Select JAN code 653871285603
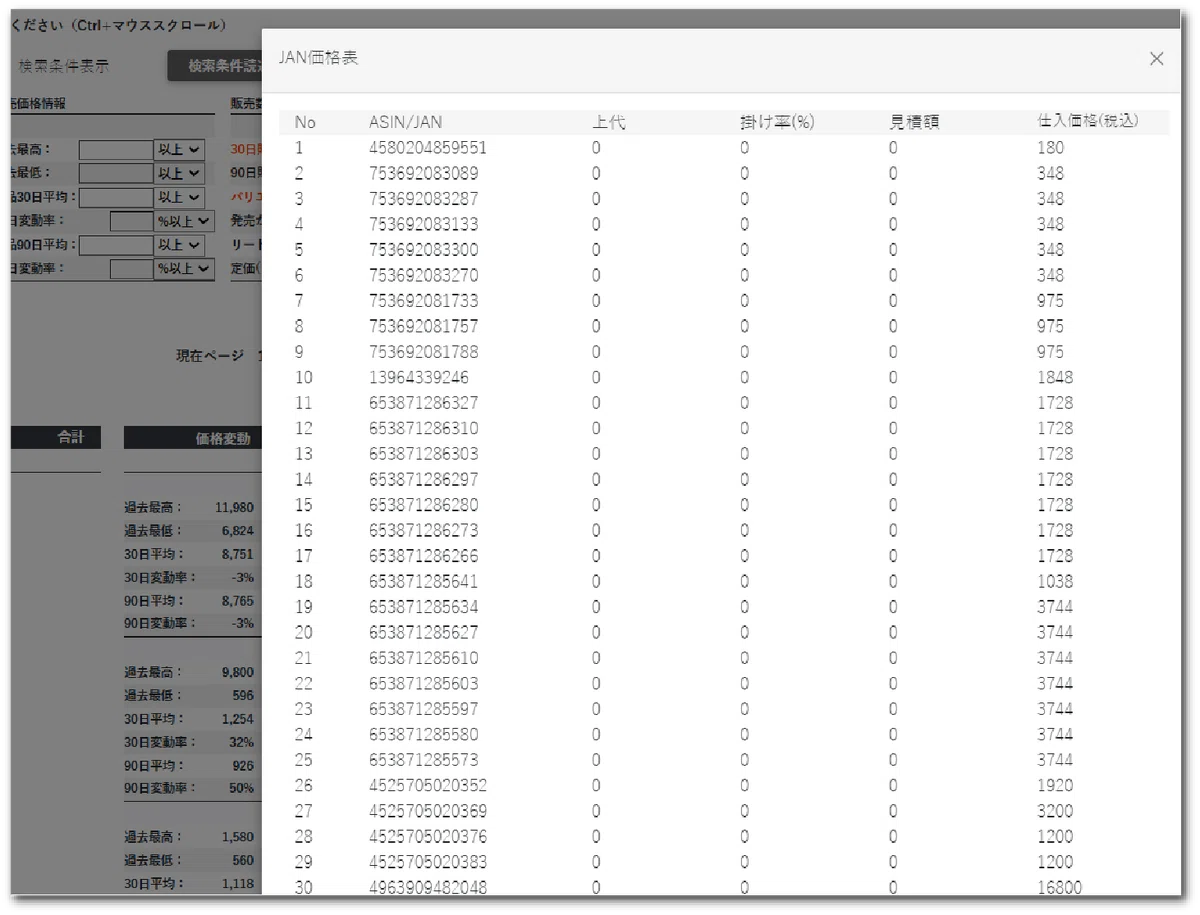 [x=423, y=683]
